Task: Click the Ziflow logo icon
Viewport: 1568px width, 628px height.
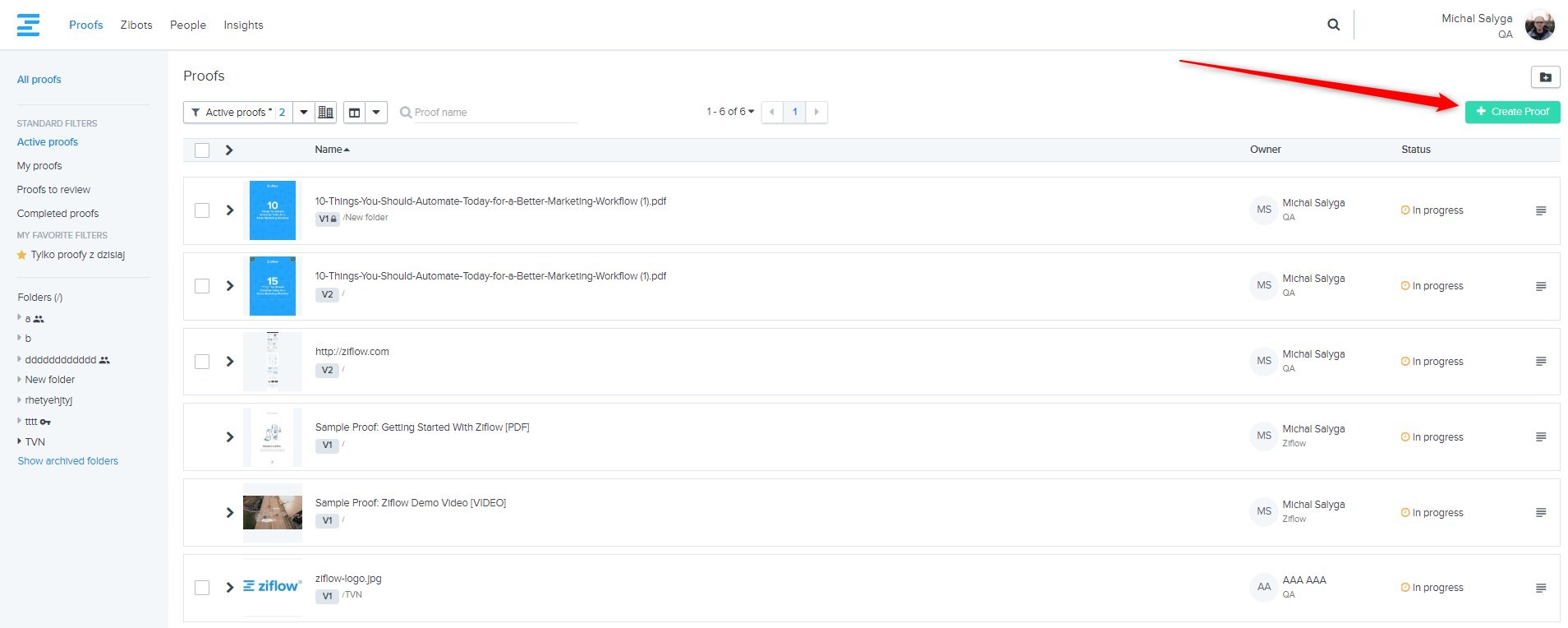Action: (x=28, y=25)
